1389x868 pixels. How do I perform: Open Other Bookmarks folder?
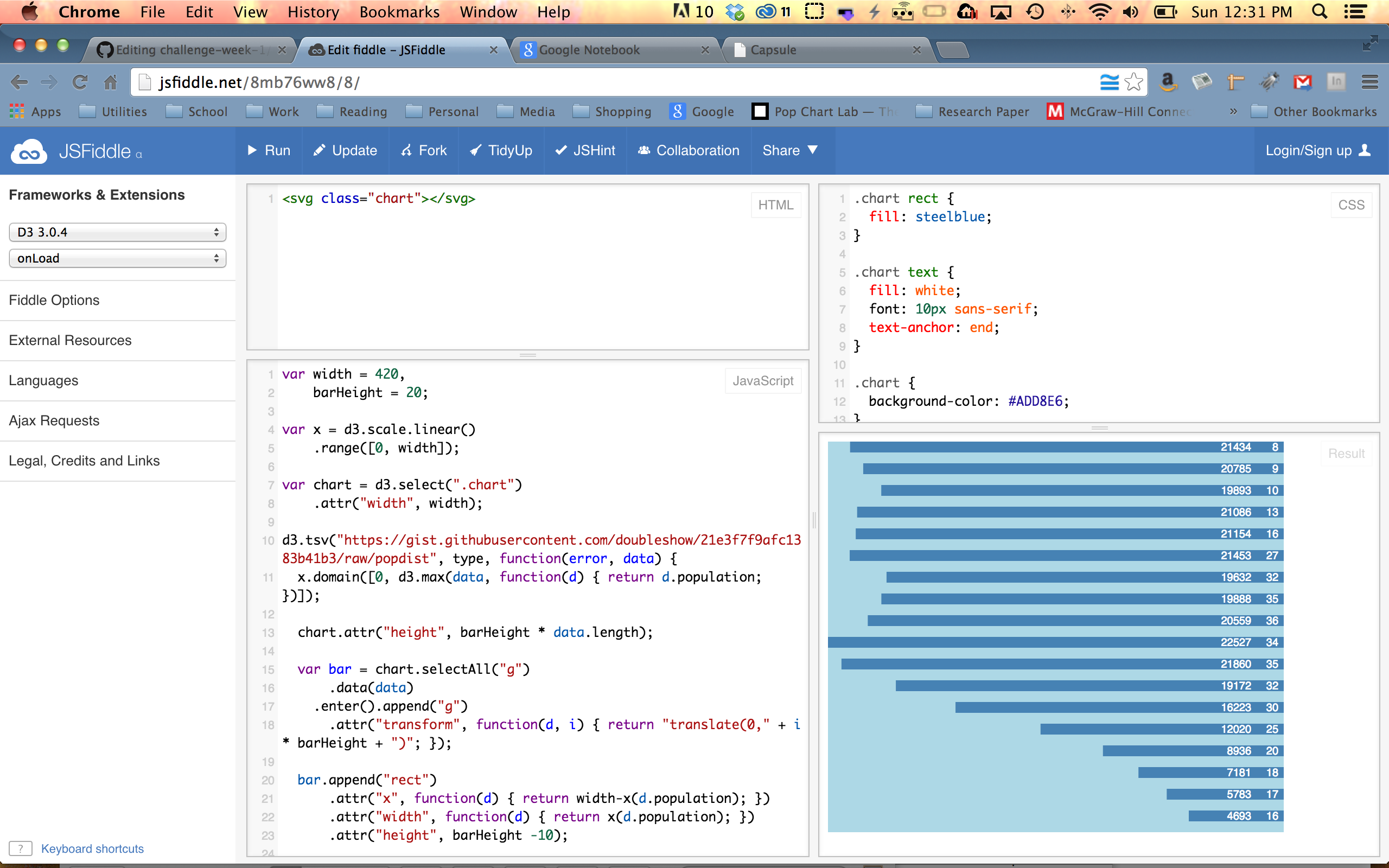click(x=1314, y=111)
